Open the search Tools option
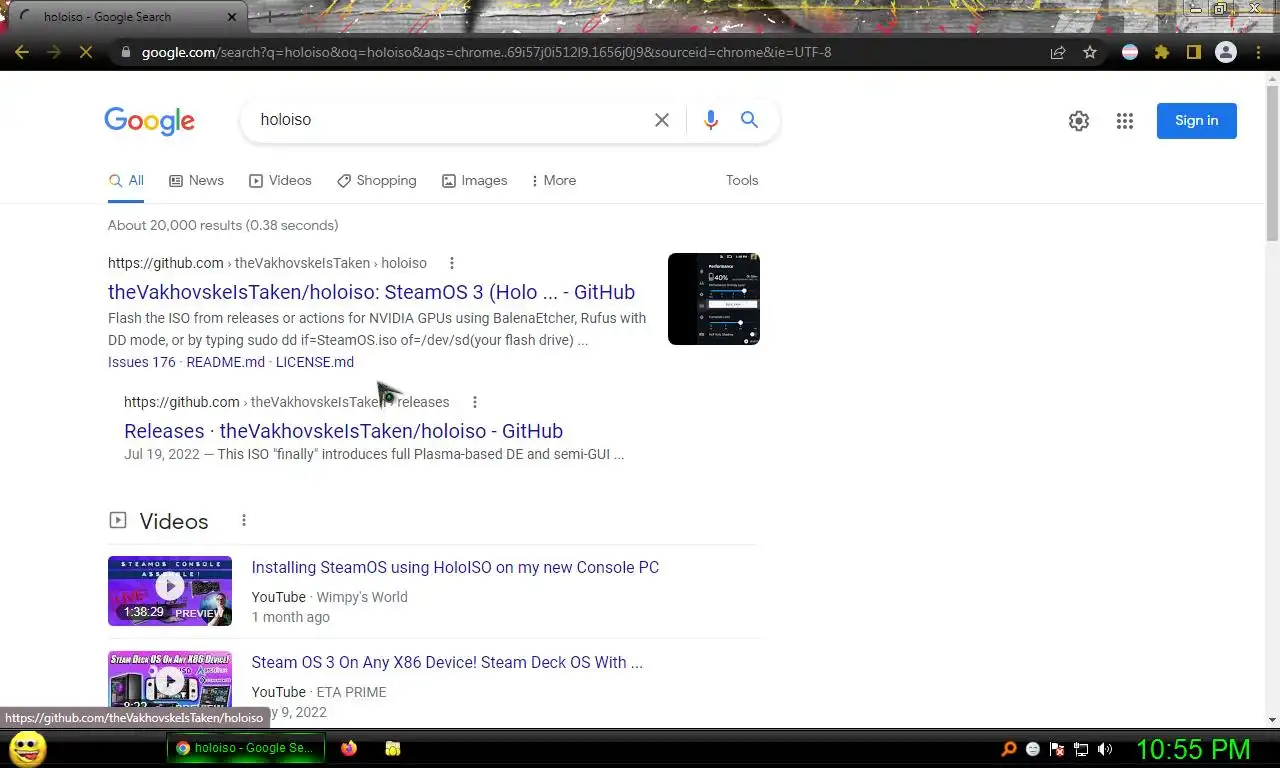 [x=742, y=181]
